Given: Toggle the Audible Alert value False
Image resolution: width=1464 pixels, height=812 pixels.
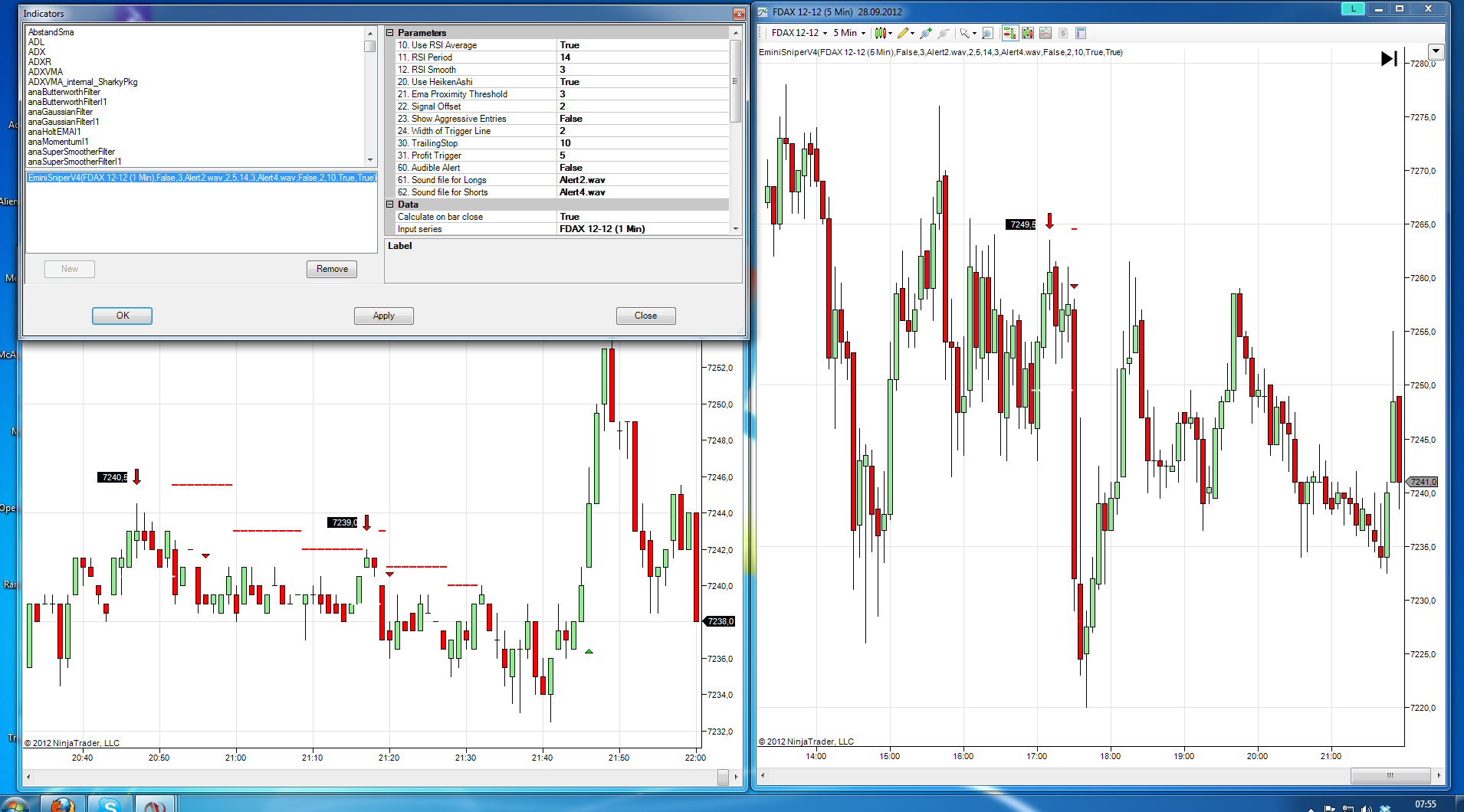Looking at the screenshot, I should click(643, 168).
